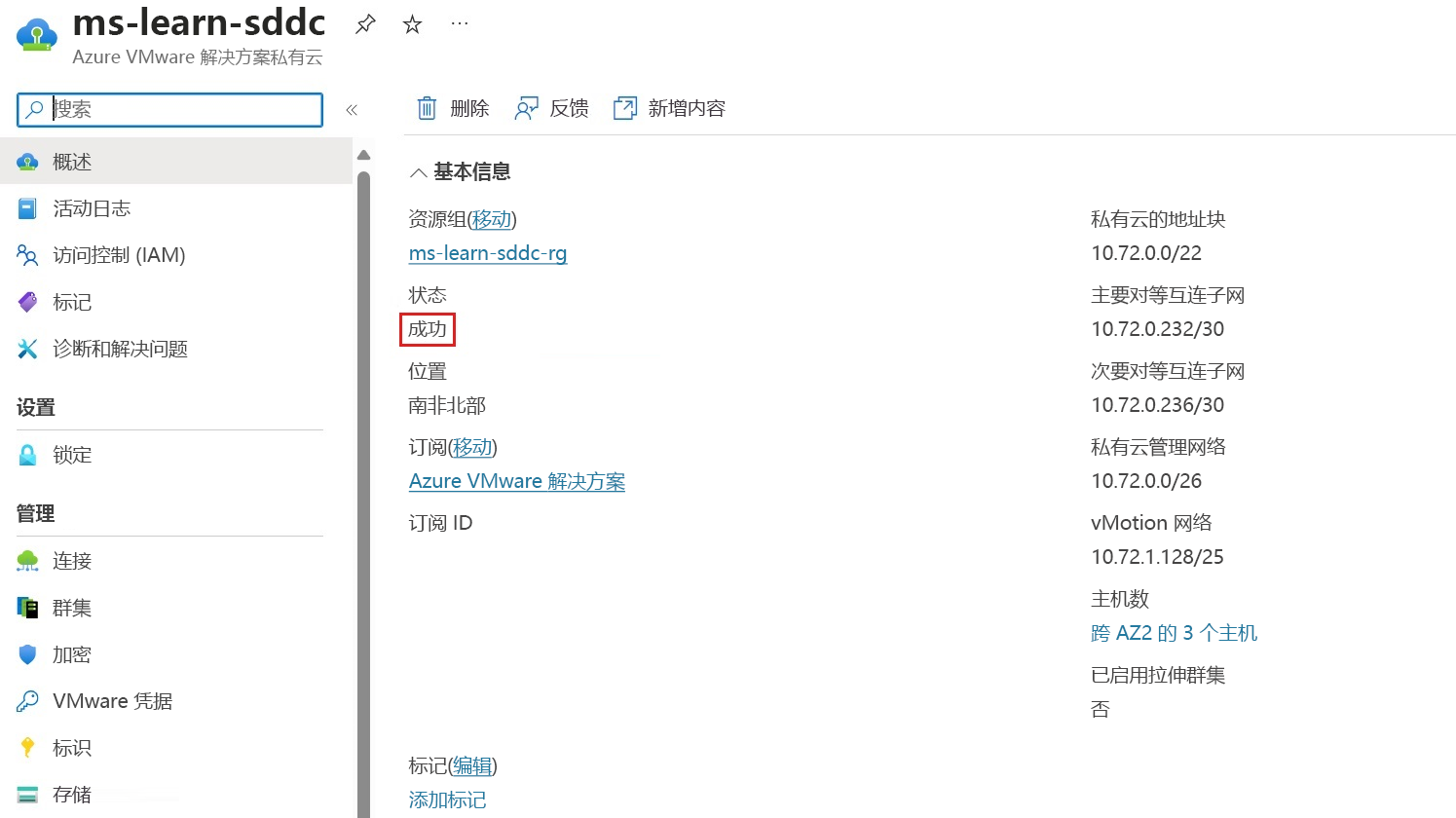Click the VMware 凭据 key icon
The image size is (1456, 818).
27,701
